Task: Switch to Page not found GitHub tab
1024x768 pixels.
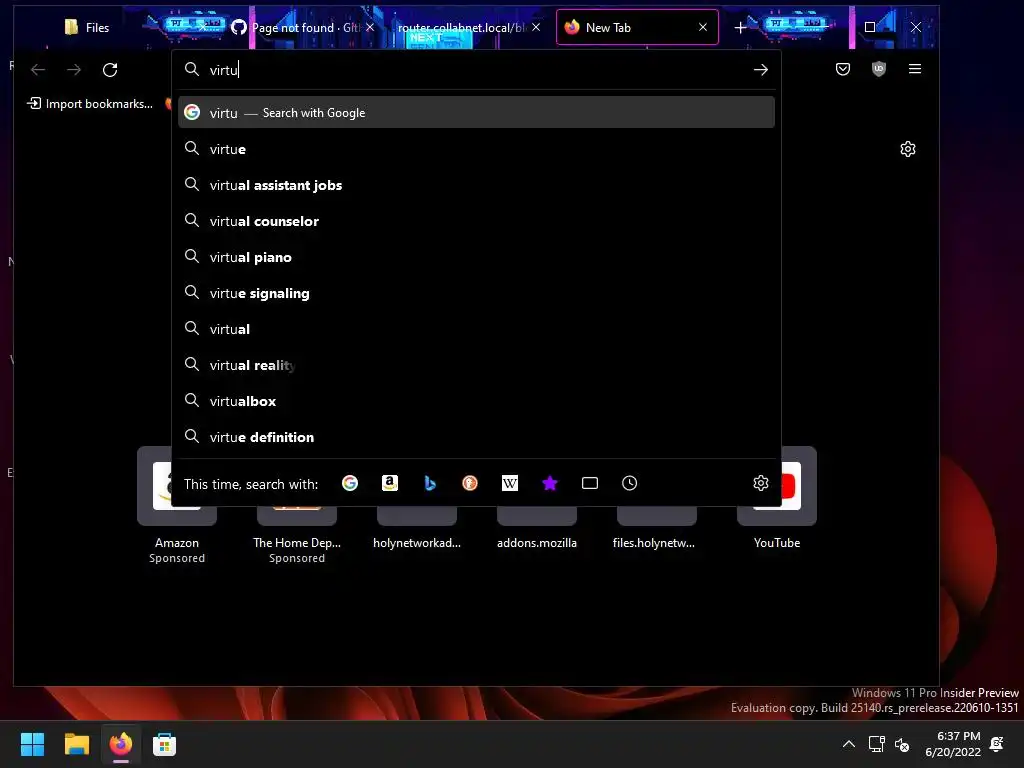Action: (297, 27)
